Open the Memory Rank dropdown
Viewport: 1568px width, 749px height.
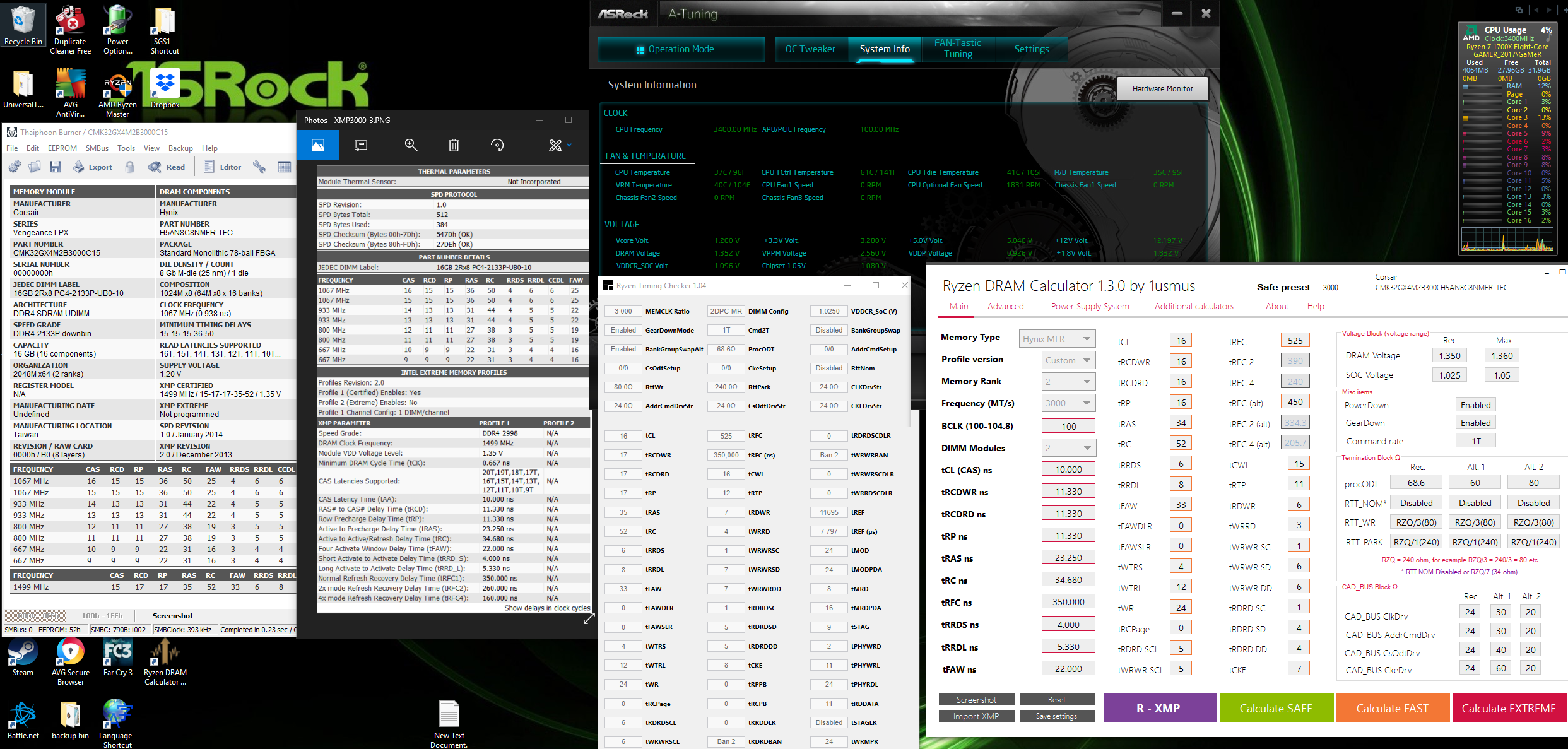click(1069, 381)
